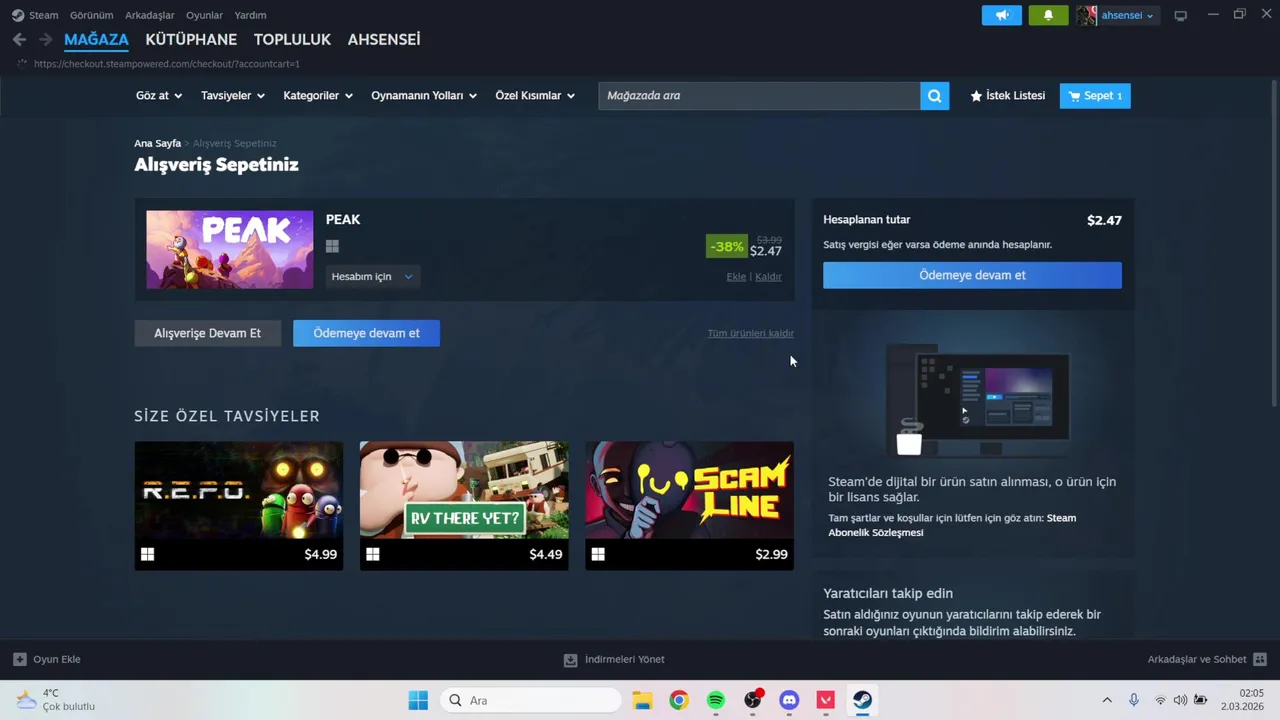Viewport: 1280px width, 720px height.
Task: Expand the Özel Kısımlar dropdown
Action: click(535, 96)
